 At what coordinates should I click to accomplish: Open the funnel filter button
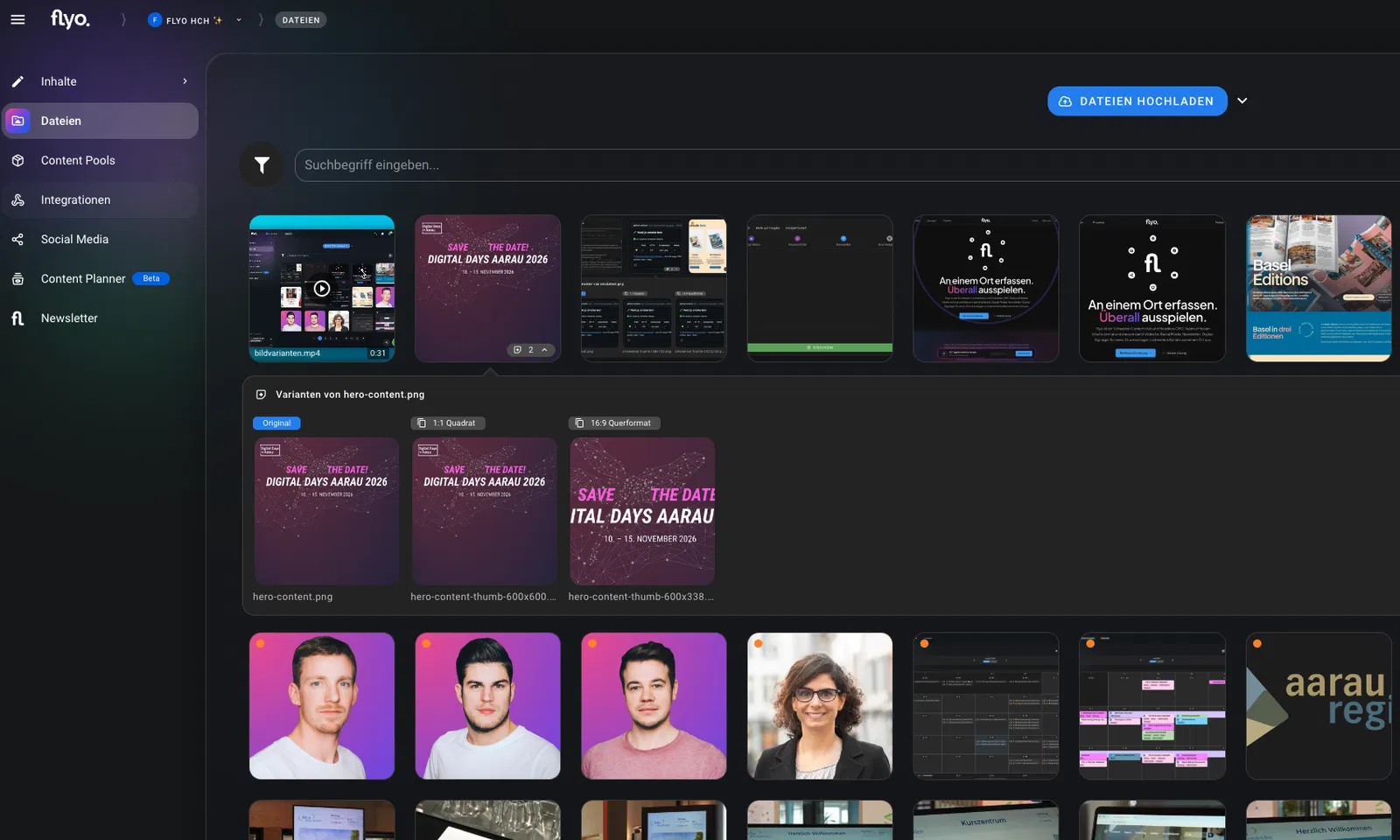(x=262, y=164)
